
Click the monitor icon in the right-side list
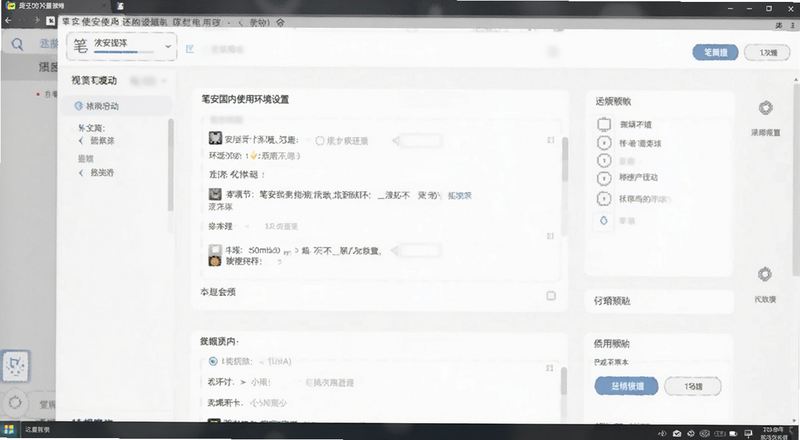point(604,125)
